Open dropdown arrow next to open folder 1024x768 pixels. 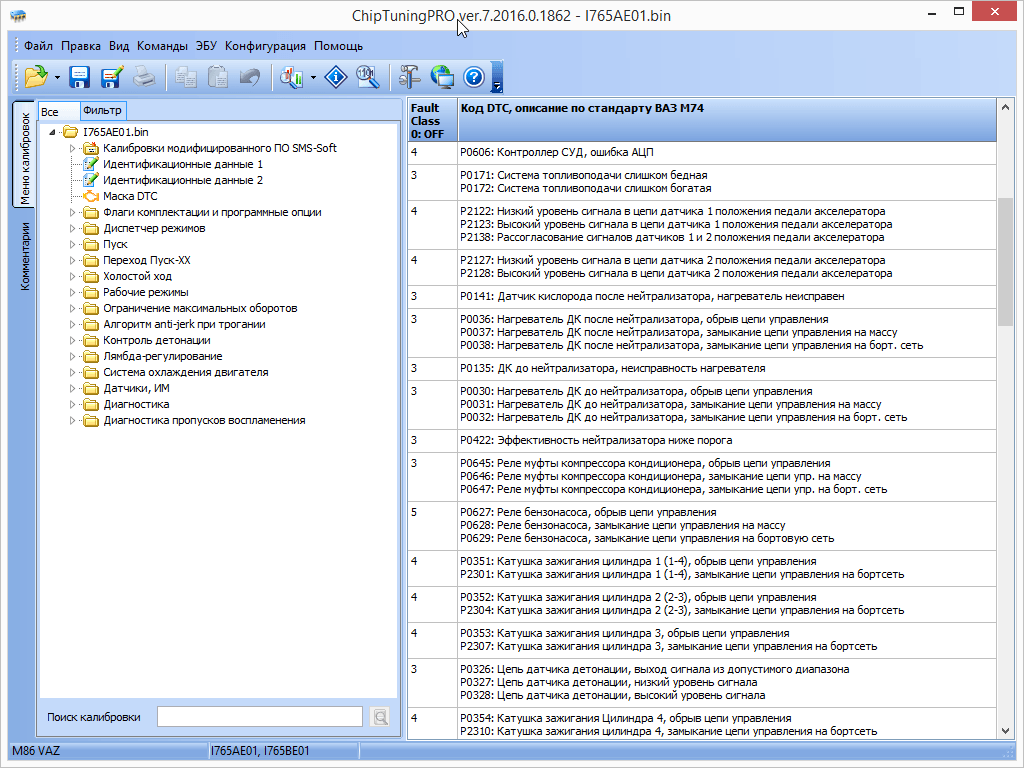click(58, 77)
